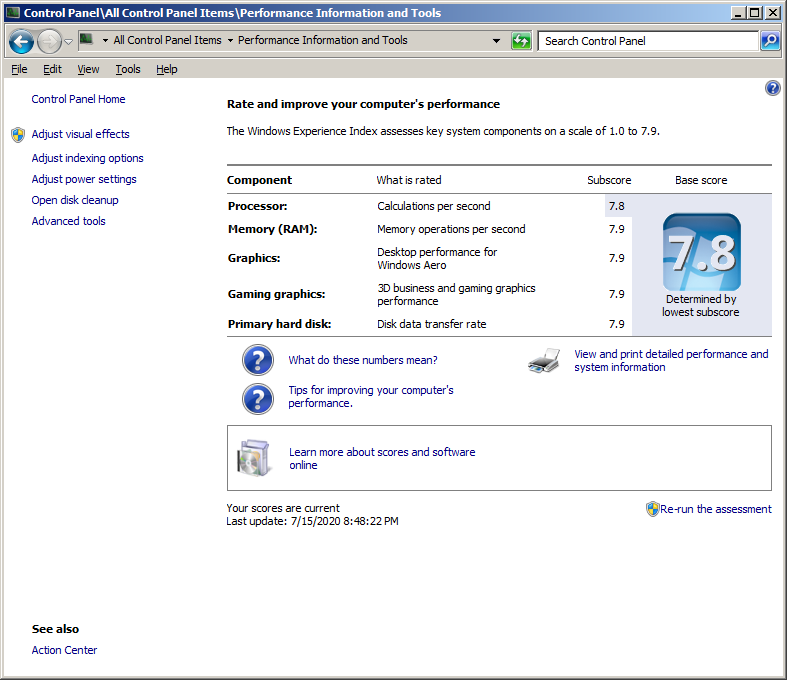Open Adjust power settings
This screenshot has height=680, width=787.
pos(84,179)
